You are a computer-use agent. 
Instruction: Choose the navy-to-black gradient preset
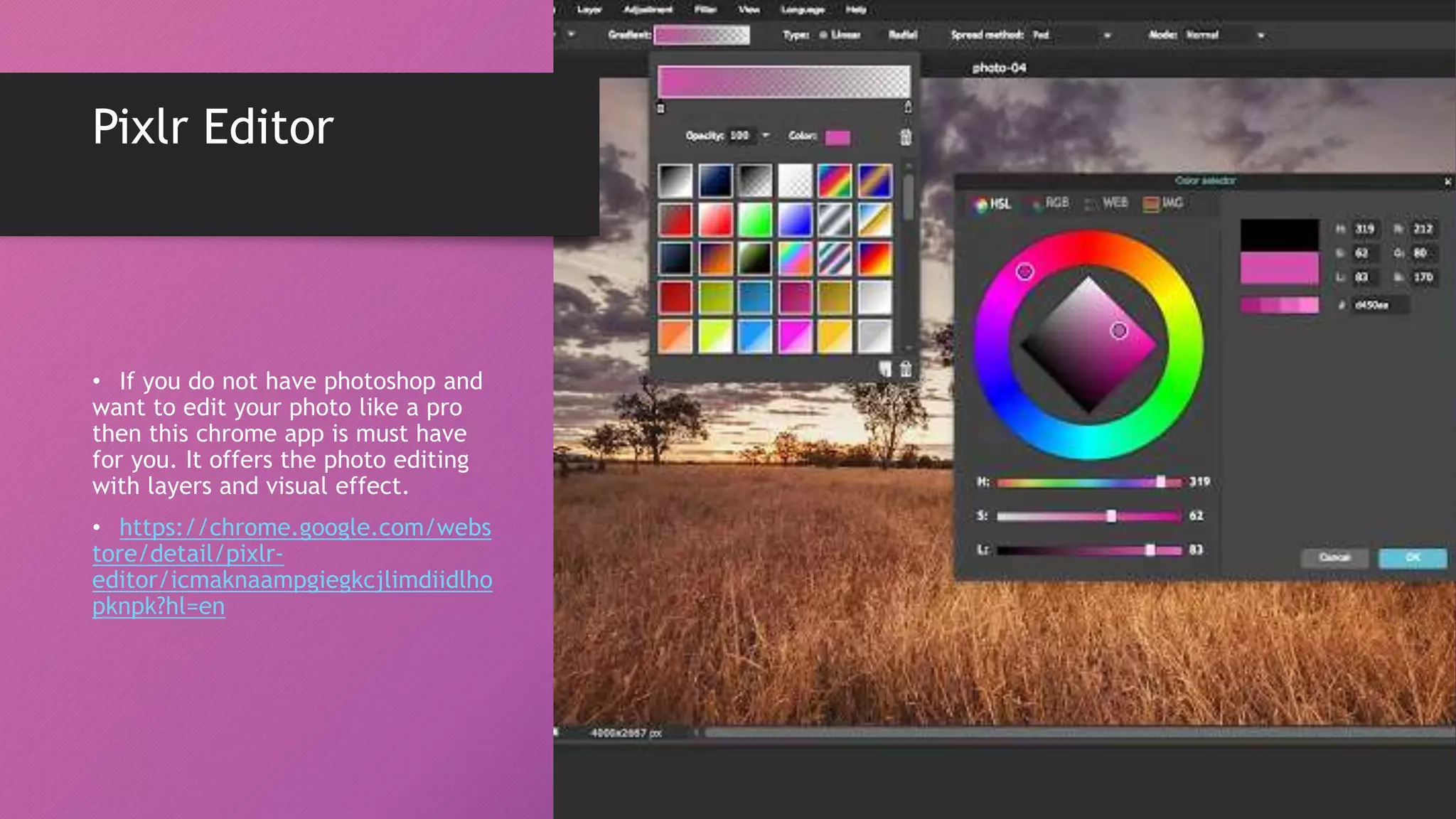click(714, 181)
